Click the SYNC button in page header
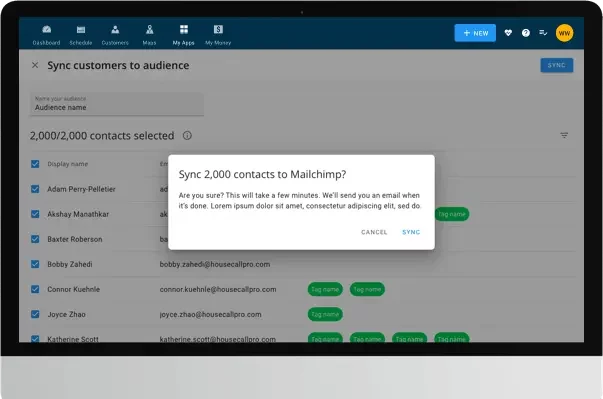This screenshot has width=603, height=399. click(556, 65)
